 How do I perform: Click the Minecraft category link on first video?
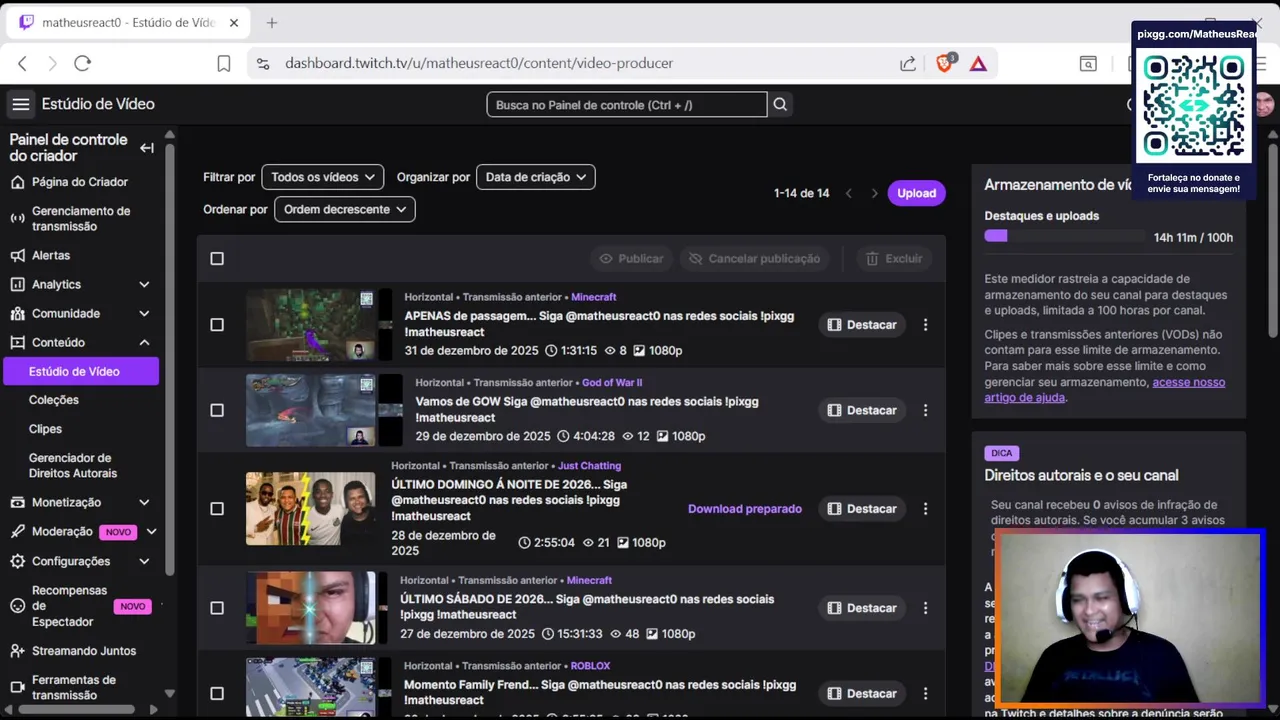[593, 297]
